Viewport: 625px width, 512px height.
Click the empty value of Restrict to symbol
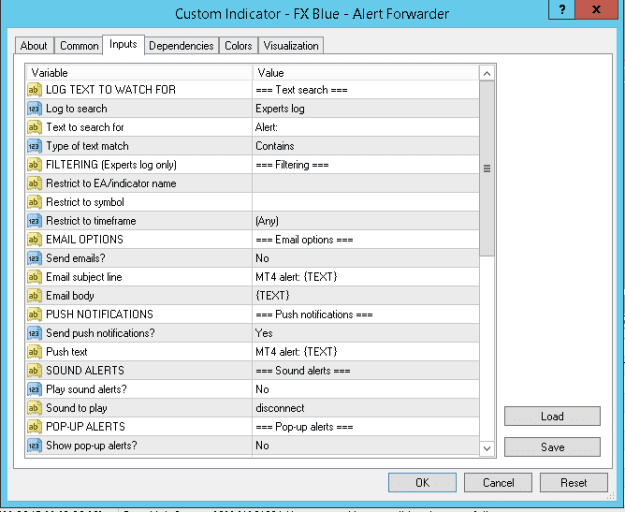(x=366, y=202)
